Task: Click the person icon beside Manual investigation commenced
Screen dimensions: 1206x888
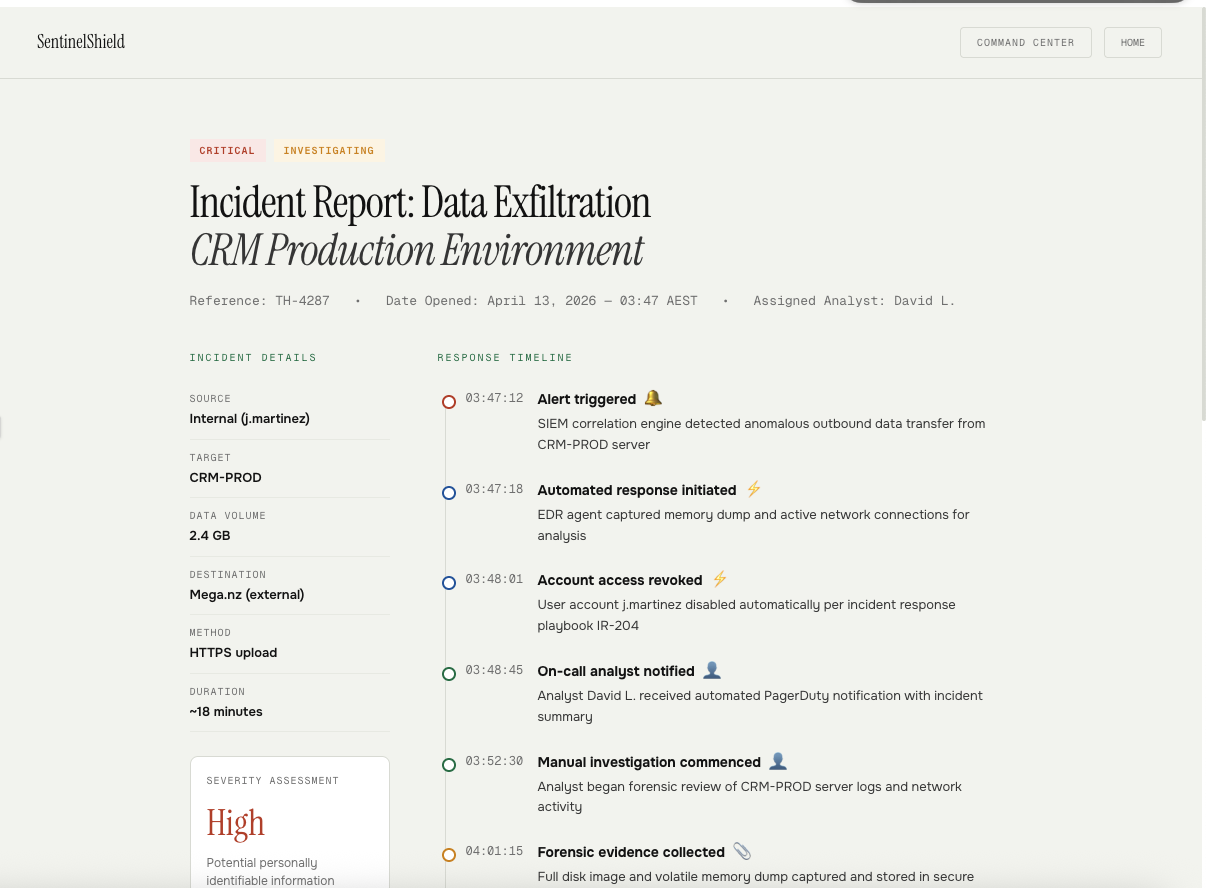Action: click(x=778, y=761)
